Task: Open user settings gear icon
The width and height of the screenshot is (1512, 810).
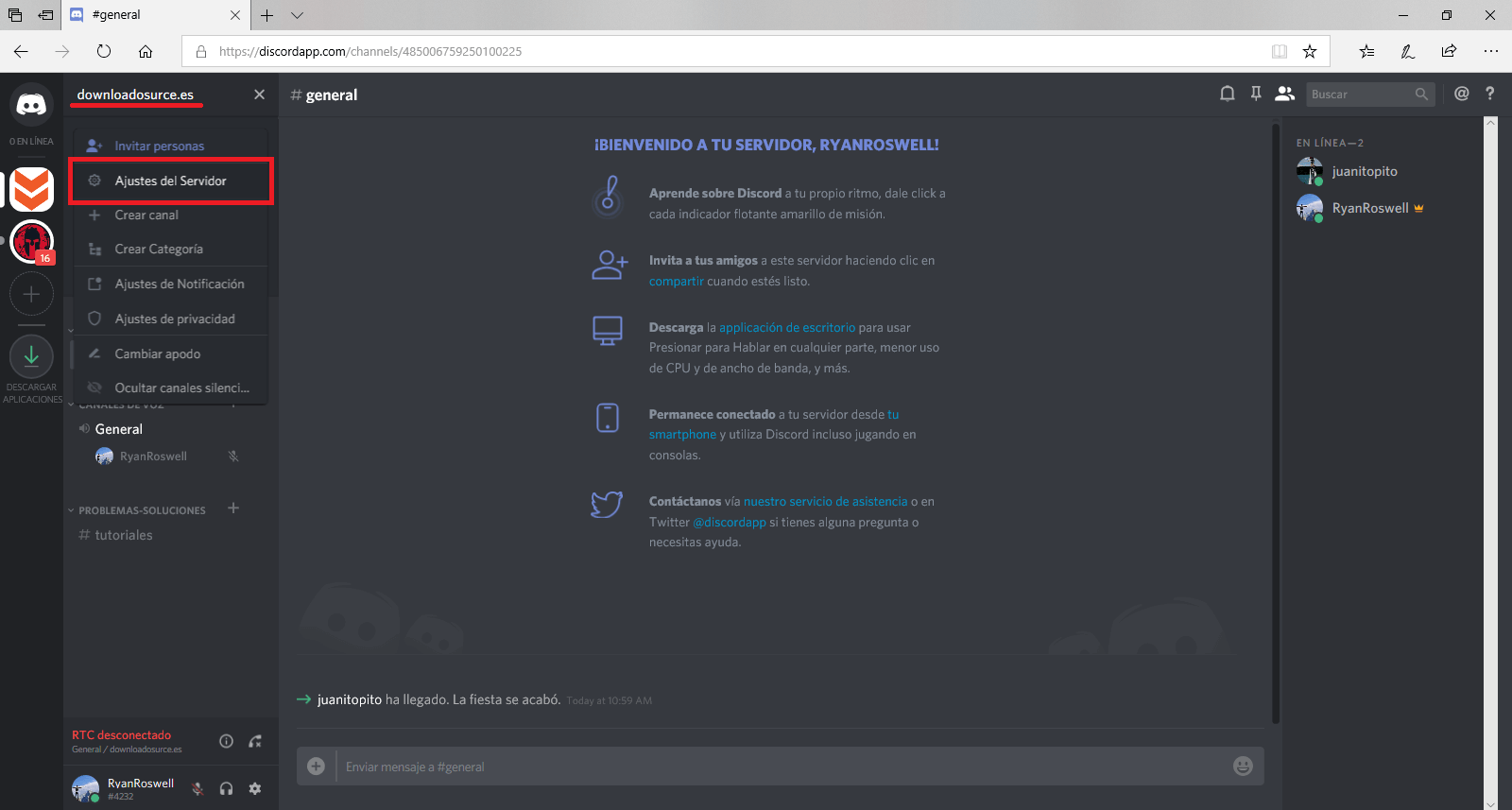Action: point(255,788)
